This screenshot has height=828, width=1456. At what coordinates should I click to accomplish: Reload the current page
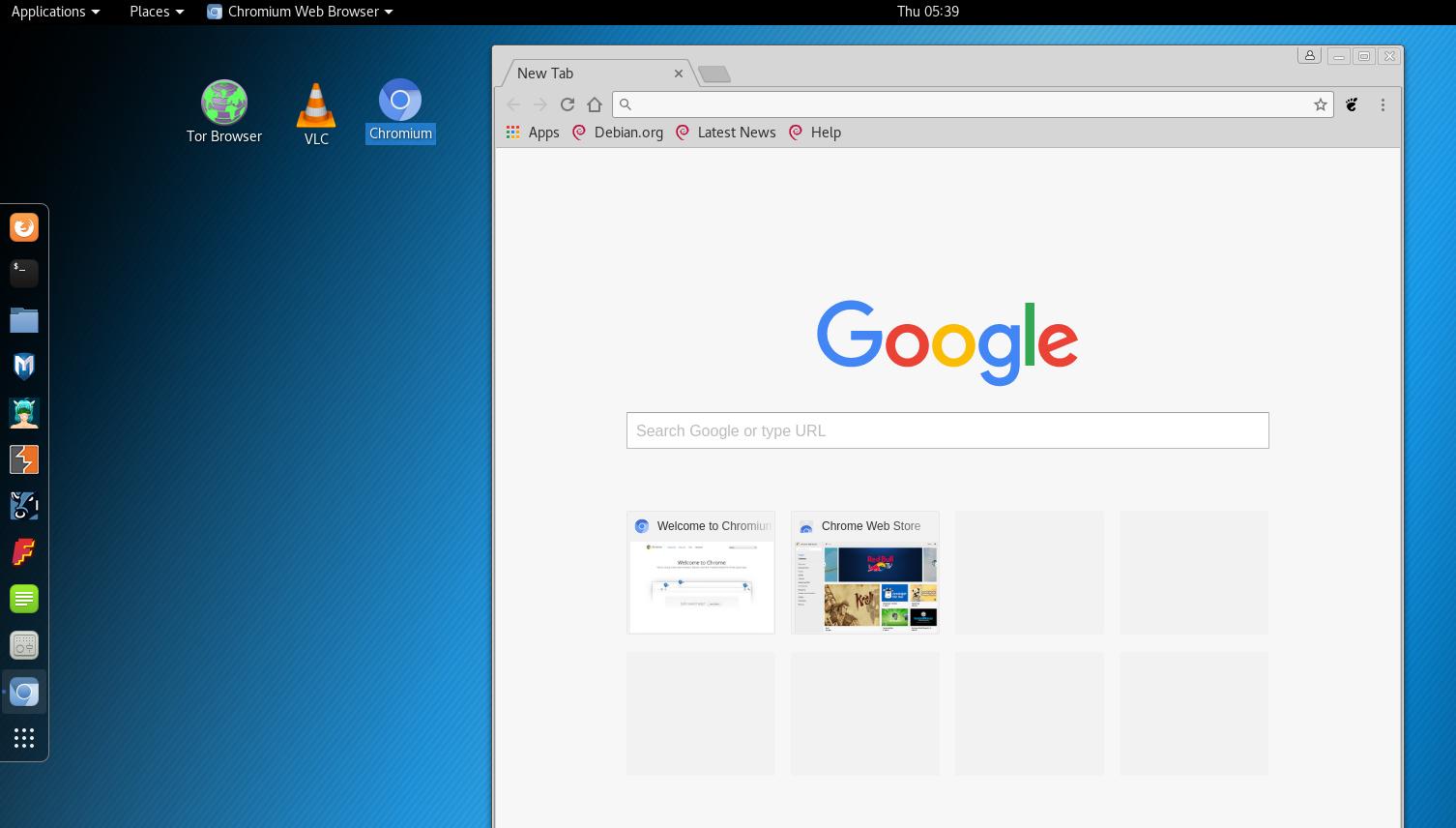(568, 104)
